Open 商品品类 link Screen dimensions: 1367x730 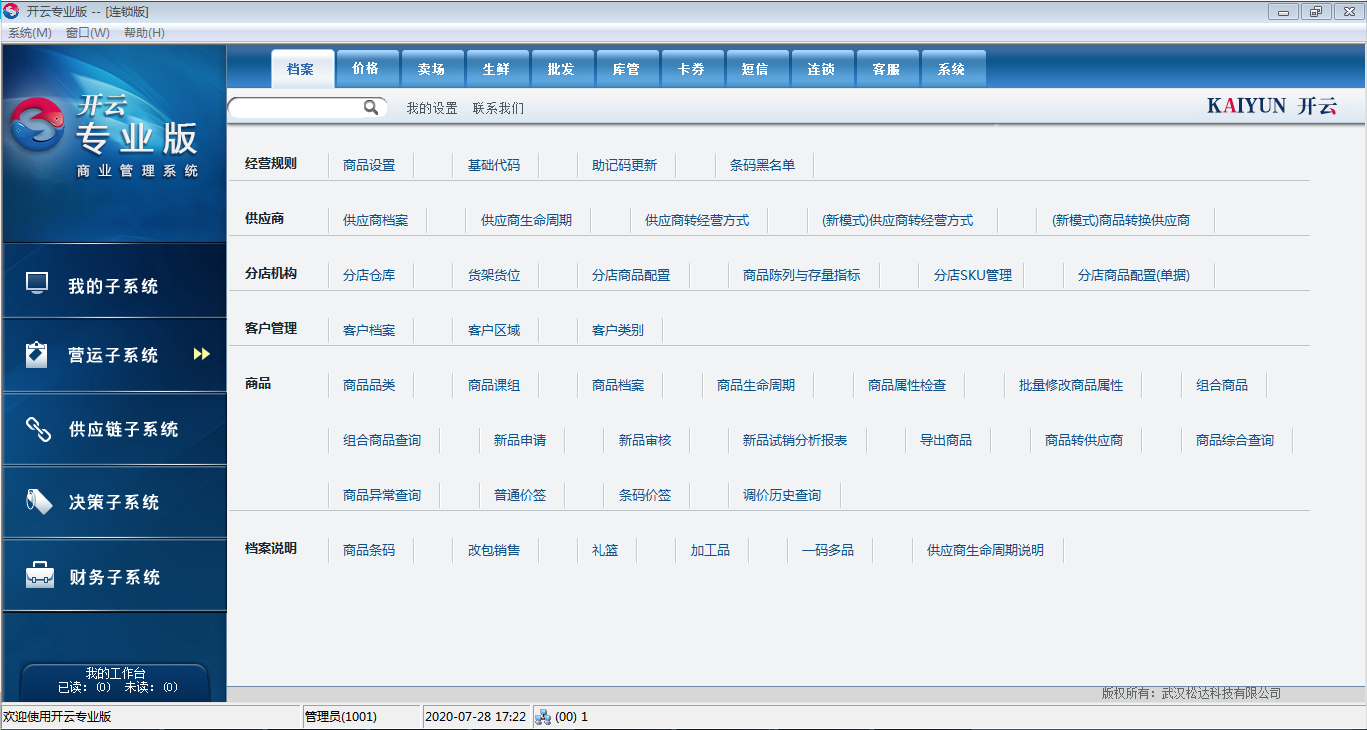[369, 385]
